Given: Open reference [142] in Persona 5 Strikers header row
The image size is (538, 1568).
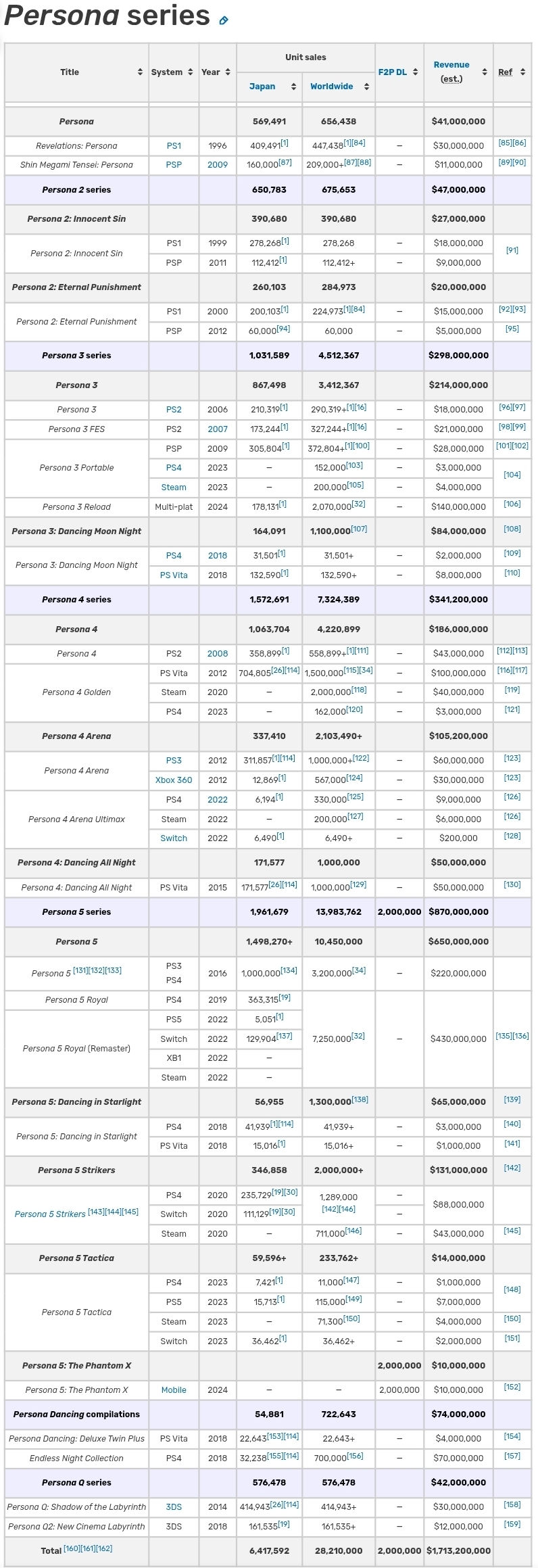Looking at the screenshot, I should click(x=512, y=1168).
